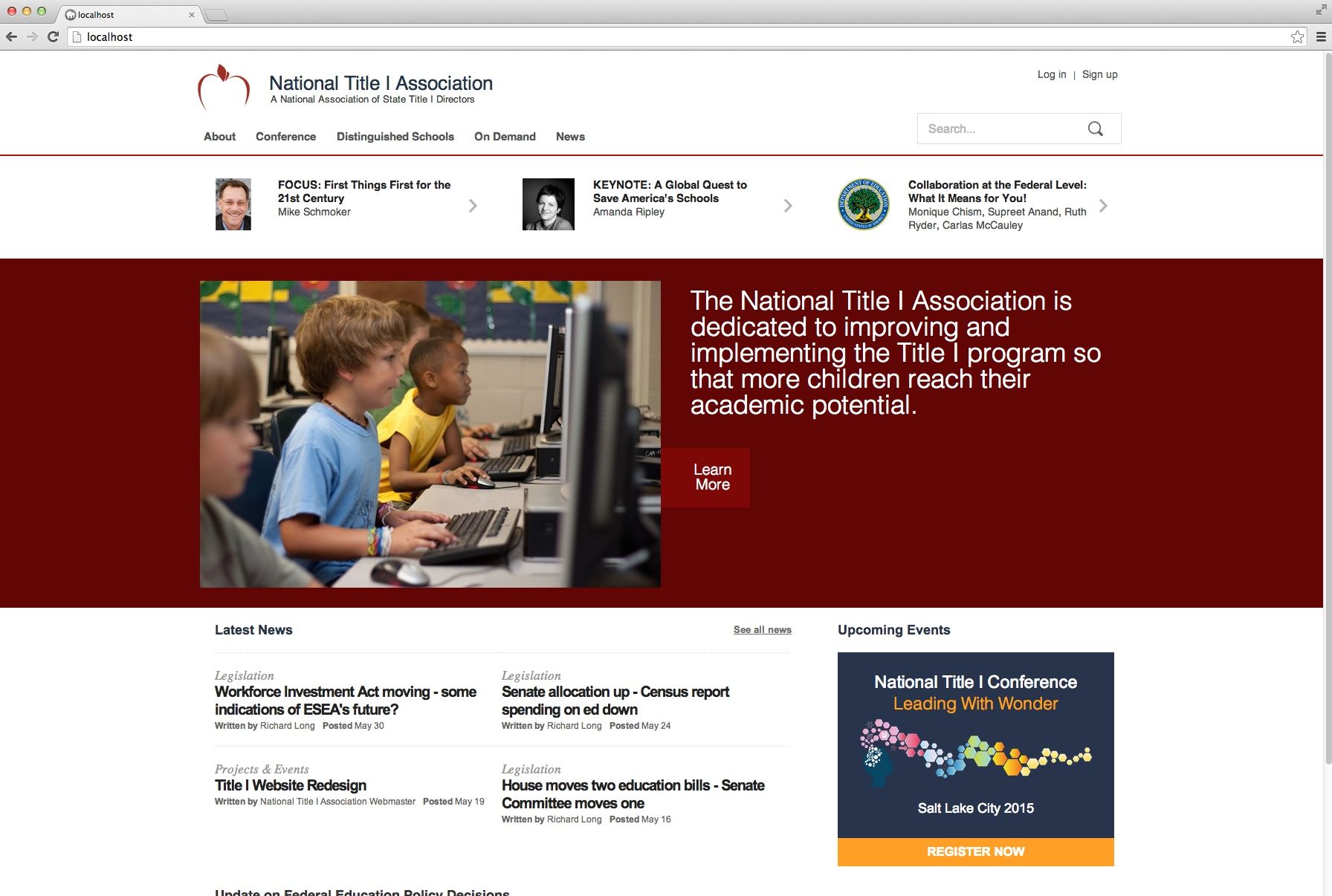This screenshot has width=1332, height=896.
Task: Click the Latest News heading
Action: [x=253, y=630]
